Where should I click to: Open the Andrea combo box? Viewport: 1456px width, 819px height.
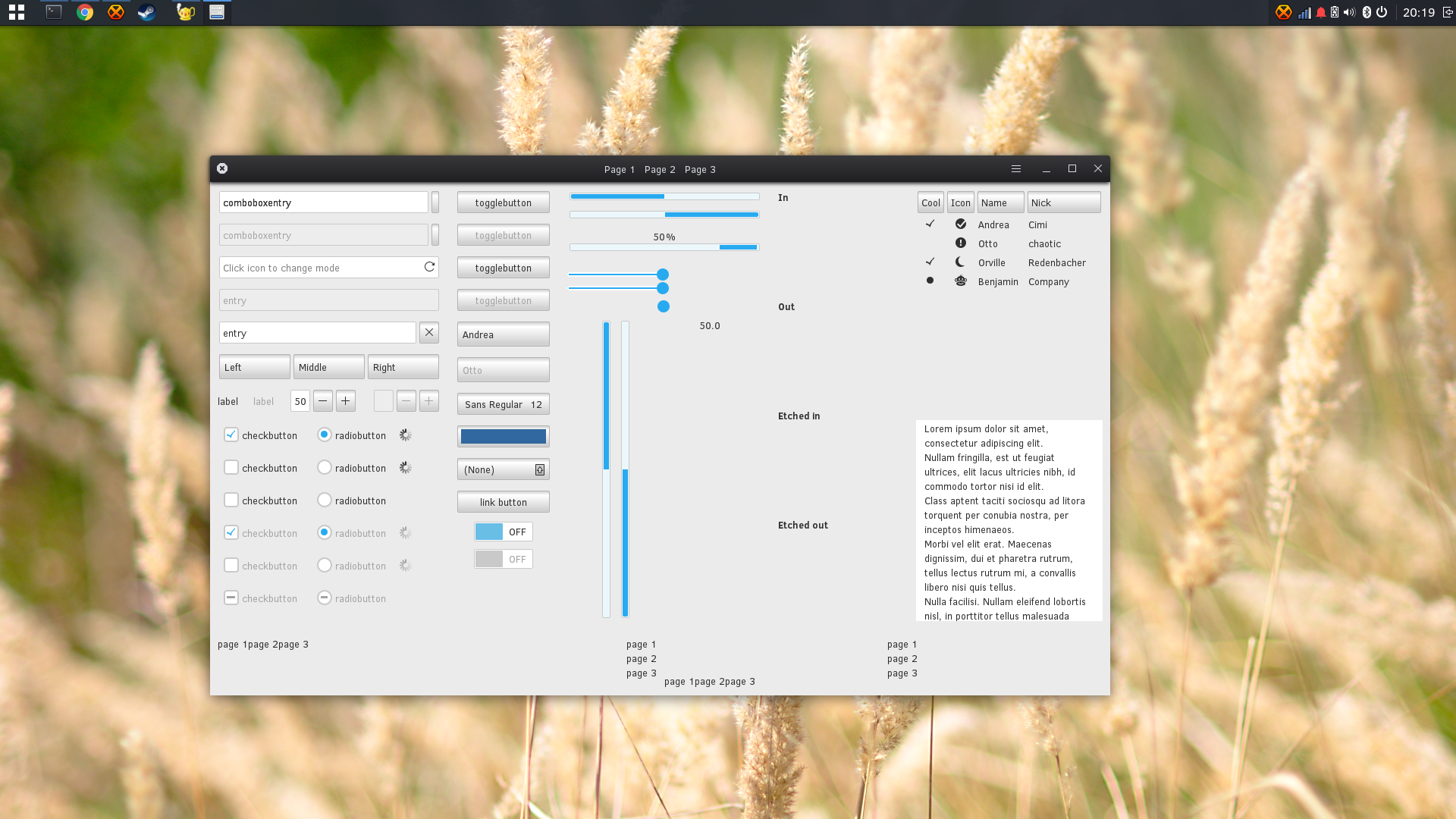pyautogui.click(x=504, y=334)
